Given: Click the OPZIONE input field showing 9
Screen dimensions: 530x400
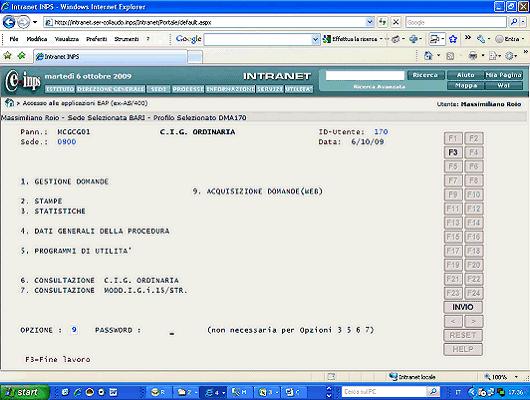Looking at the screenshot, I should (74, 330).
